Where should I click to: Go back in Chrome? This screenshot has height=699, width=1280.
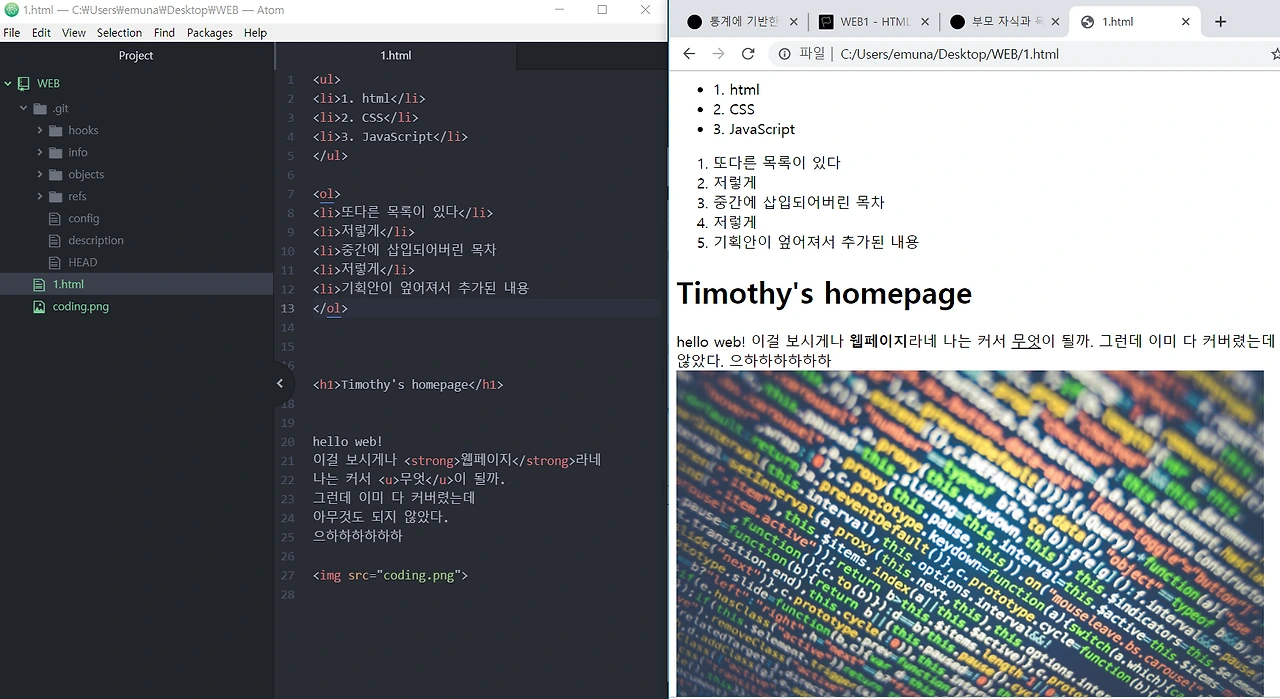(689, 54)
